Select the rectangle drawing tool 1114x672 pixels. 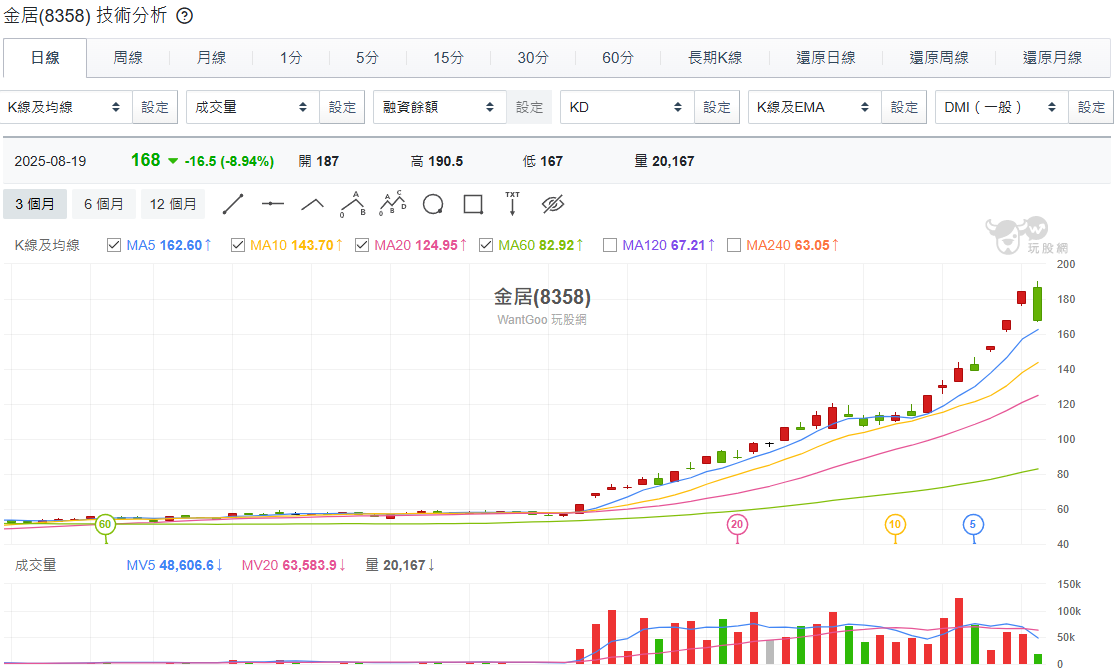click(472, 204)
